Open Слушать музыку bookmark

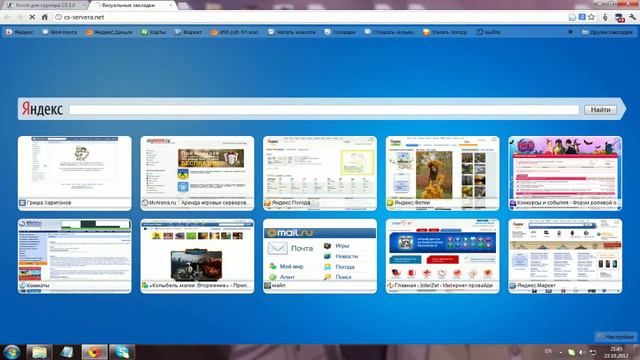pos(389,32)
